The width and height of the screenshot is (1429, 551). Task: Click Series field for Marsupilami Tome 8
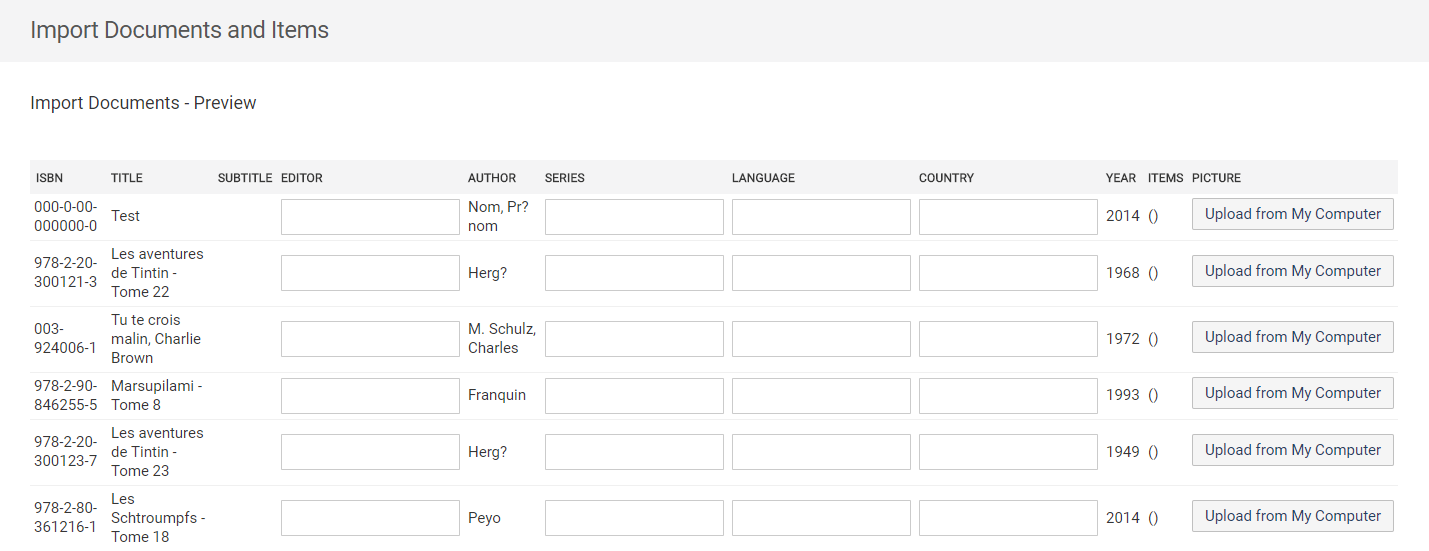[x=634, y=396]
